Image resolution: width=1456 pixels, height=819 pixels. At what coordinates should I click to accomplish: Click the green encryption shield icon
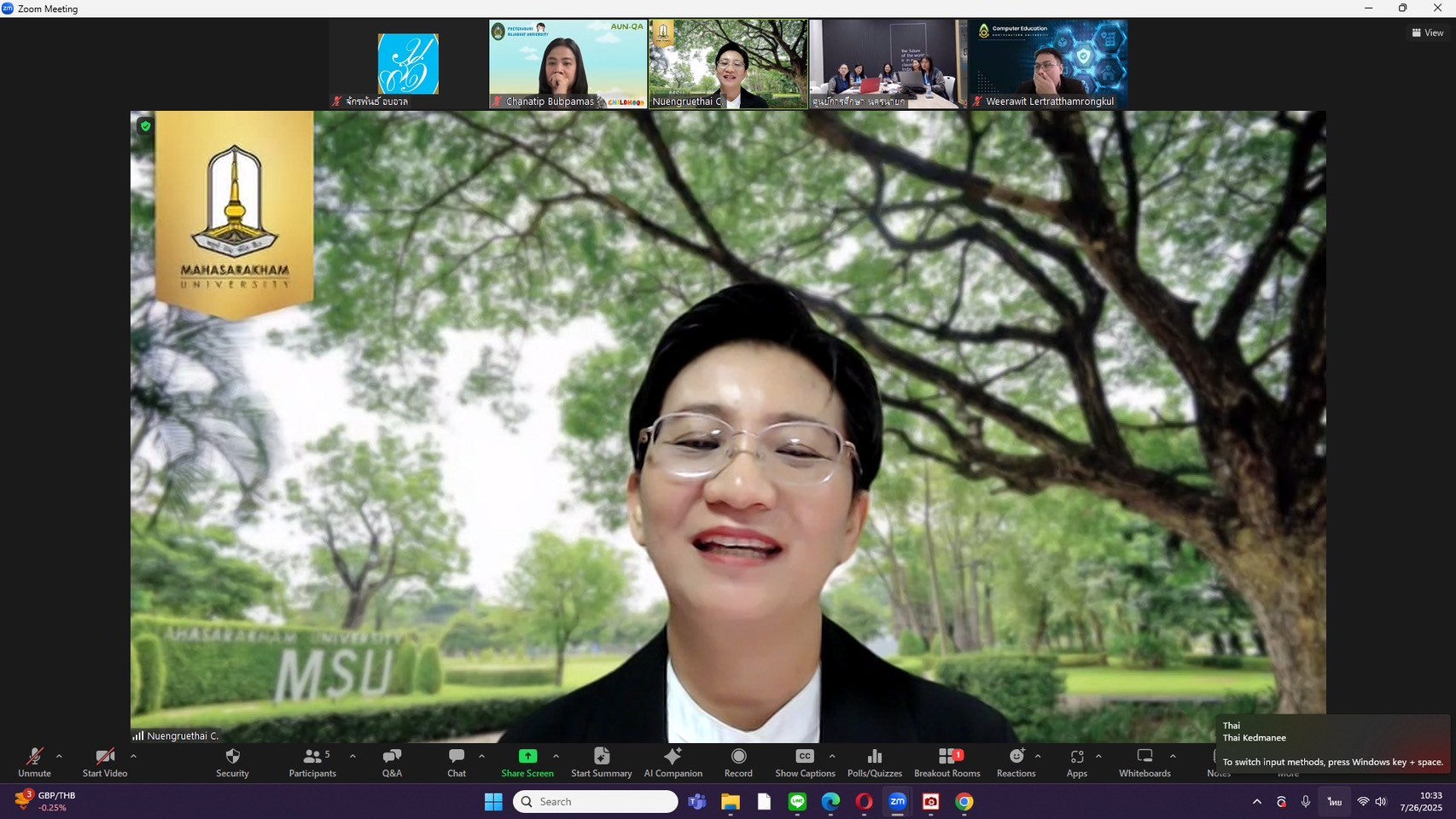click(145, 126)
